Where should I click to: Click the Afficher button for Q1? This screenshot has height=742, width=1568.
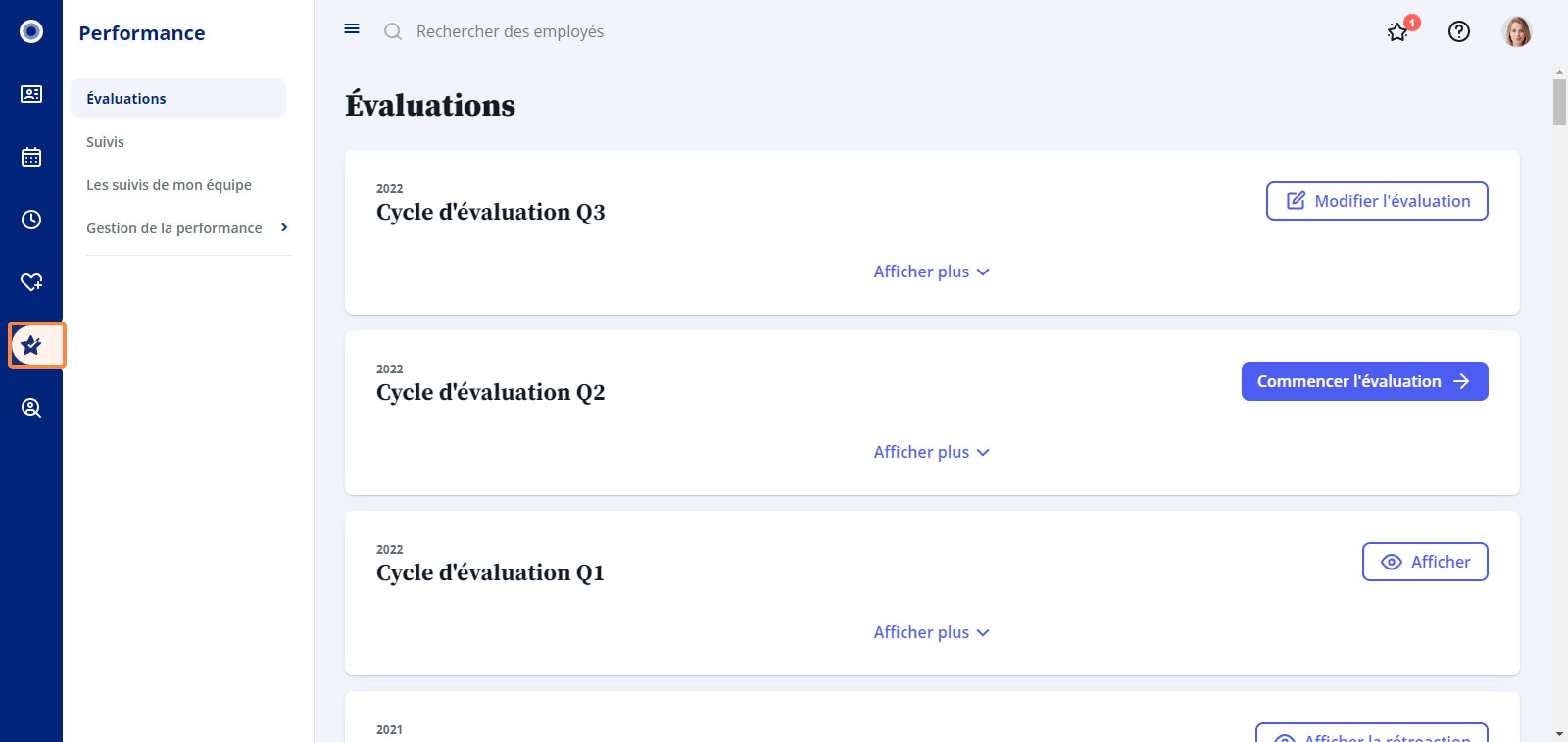tap(1425, 562)
